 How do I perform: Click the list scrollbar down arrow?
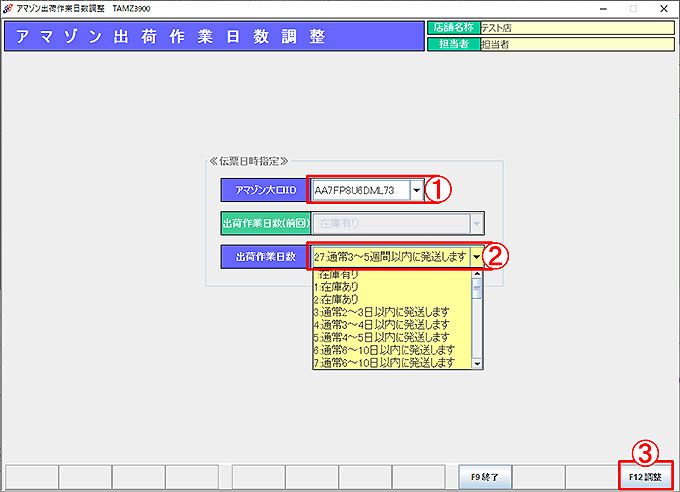[x=477, y=364]
